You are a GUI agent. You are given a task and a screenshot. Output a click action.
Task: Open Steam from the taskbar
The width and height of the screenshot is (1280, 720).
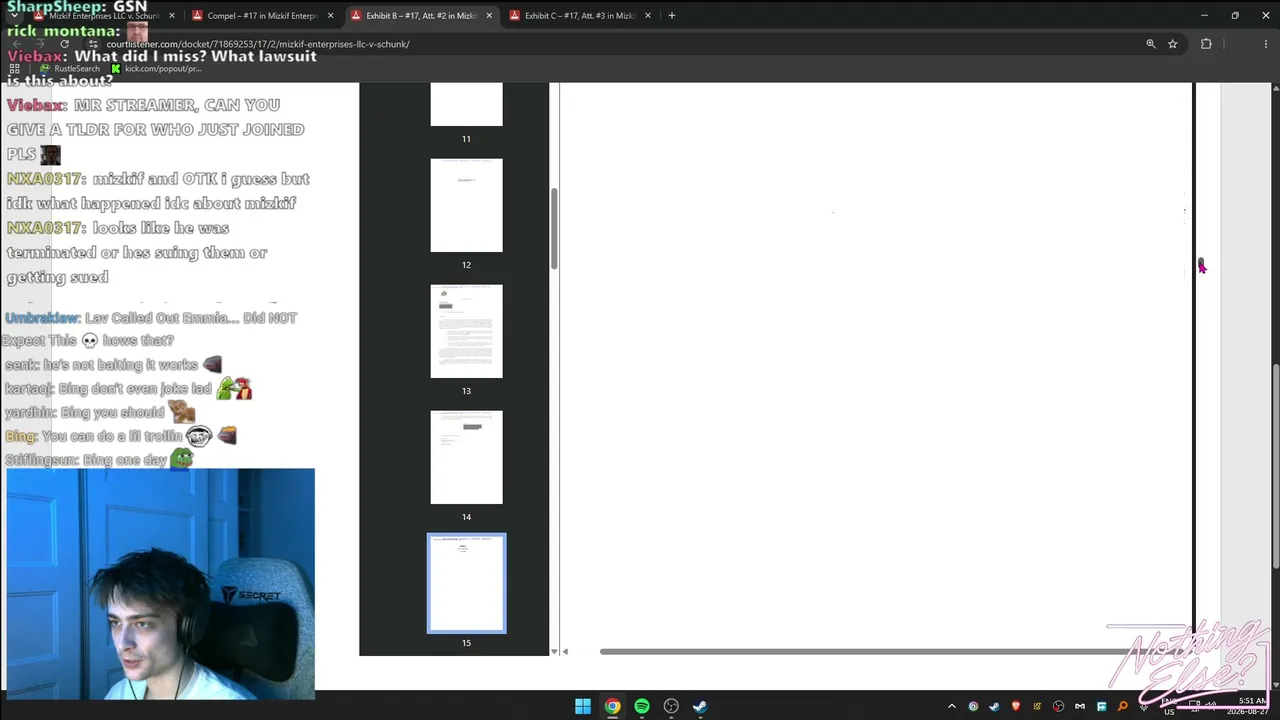[700, 706]
